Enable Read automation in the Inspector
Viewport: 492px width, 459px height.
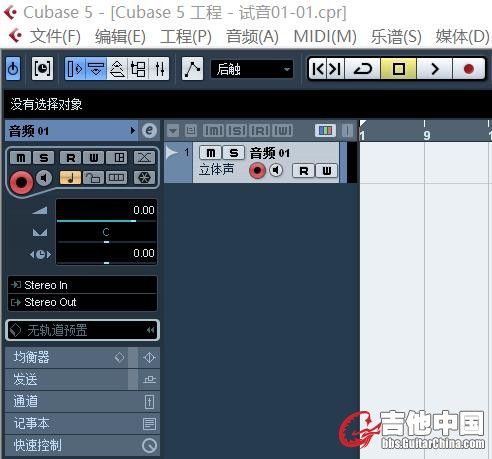point(71,158)
